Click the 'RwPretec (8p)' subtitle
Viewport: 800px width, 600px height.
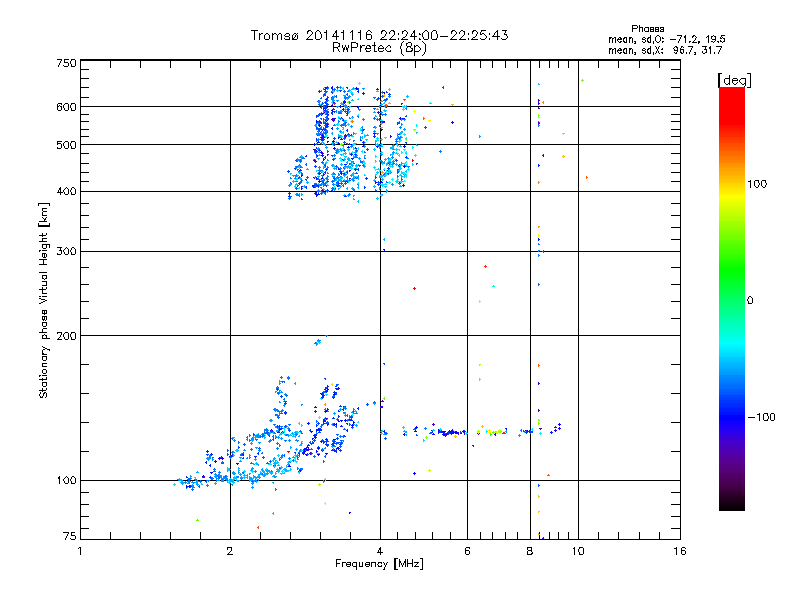tap(379, 48)
